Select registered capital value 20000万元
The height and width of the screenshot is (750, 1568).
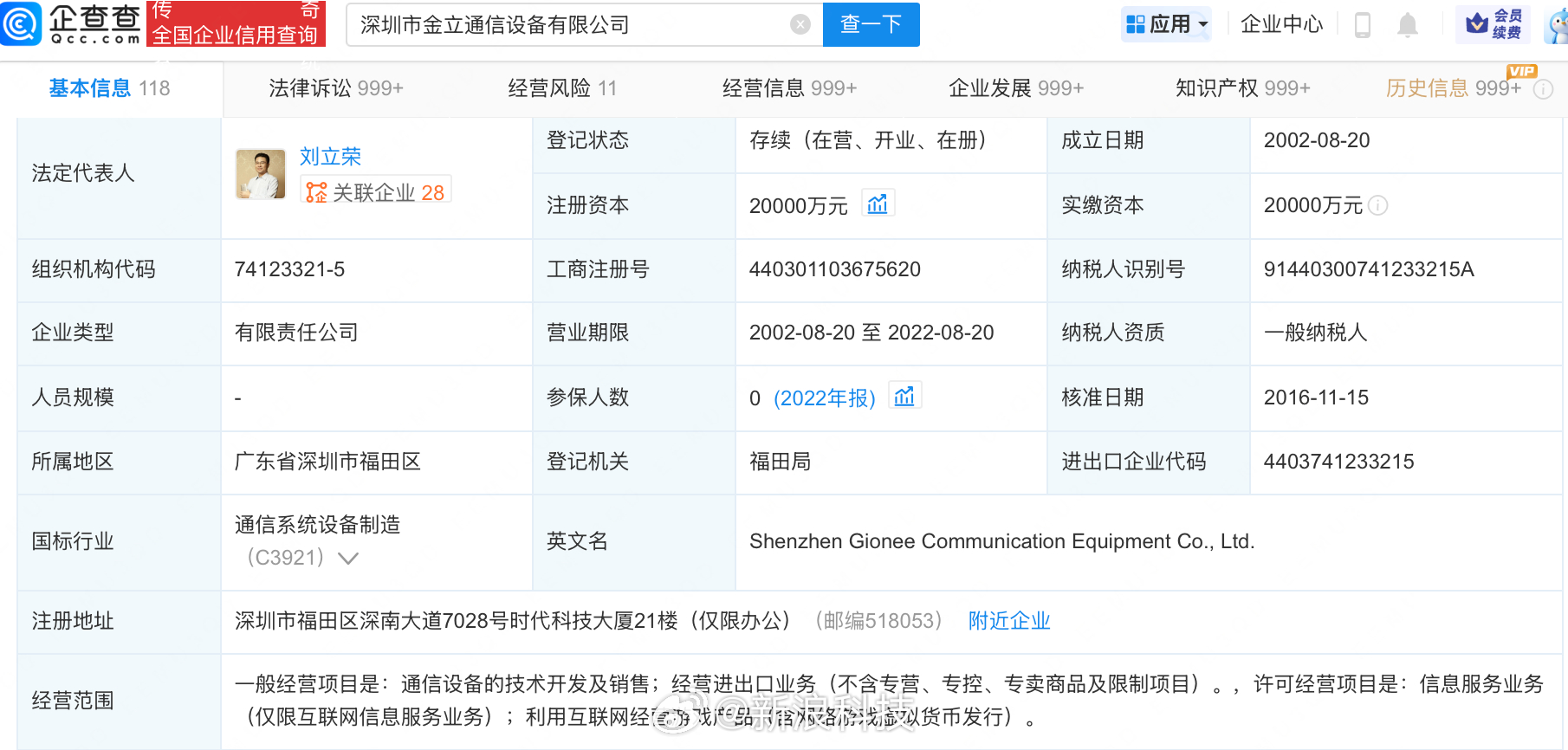pyautogui.click(x=799, y=205)
